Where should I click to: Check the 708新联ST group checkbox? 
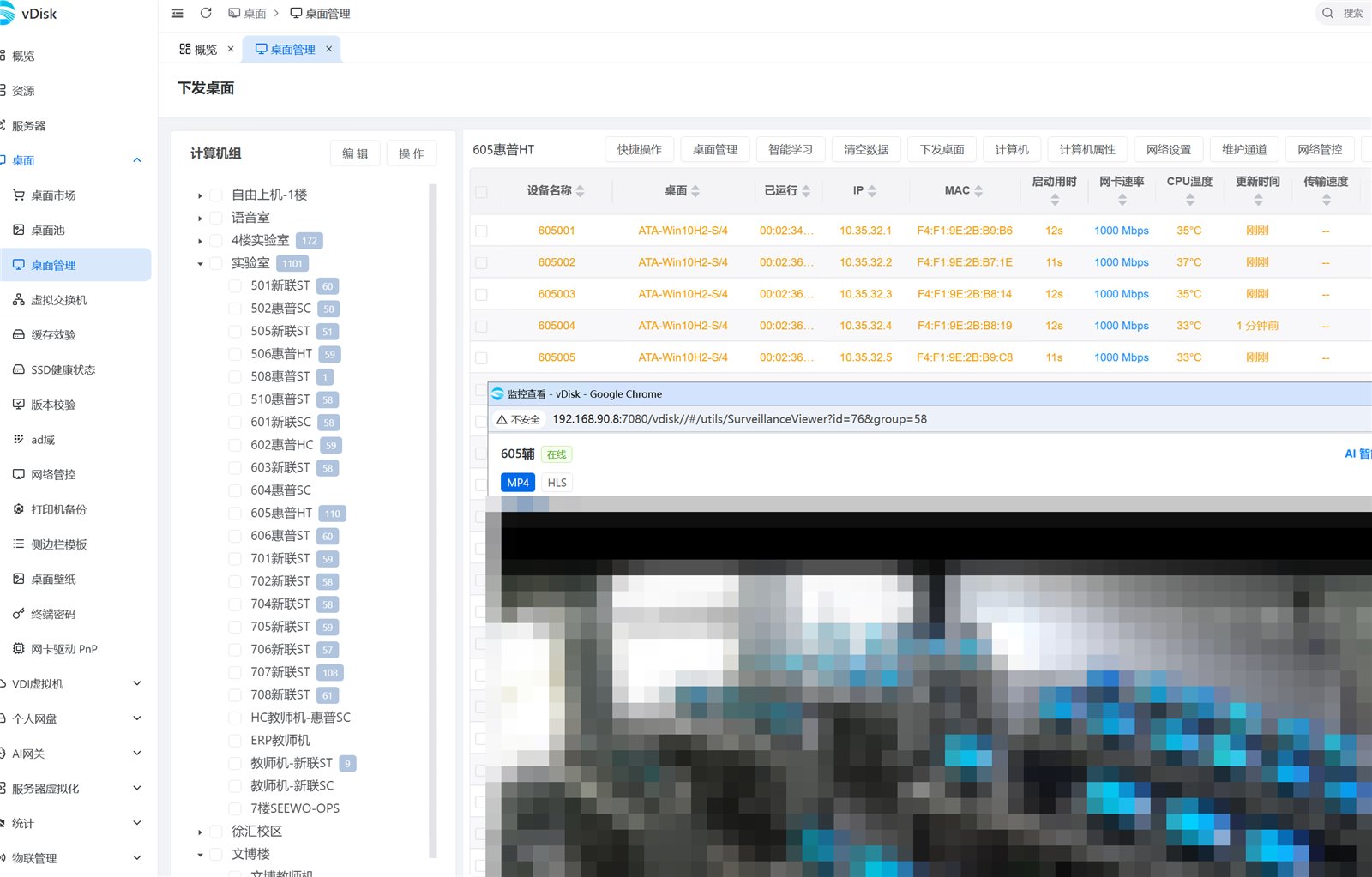[x=235, y=694]
